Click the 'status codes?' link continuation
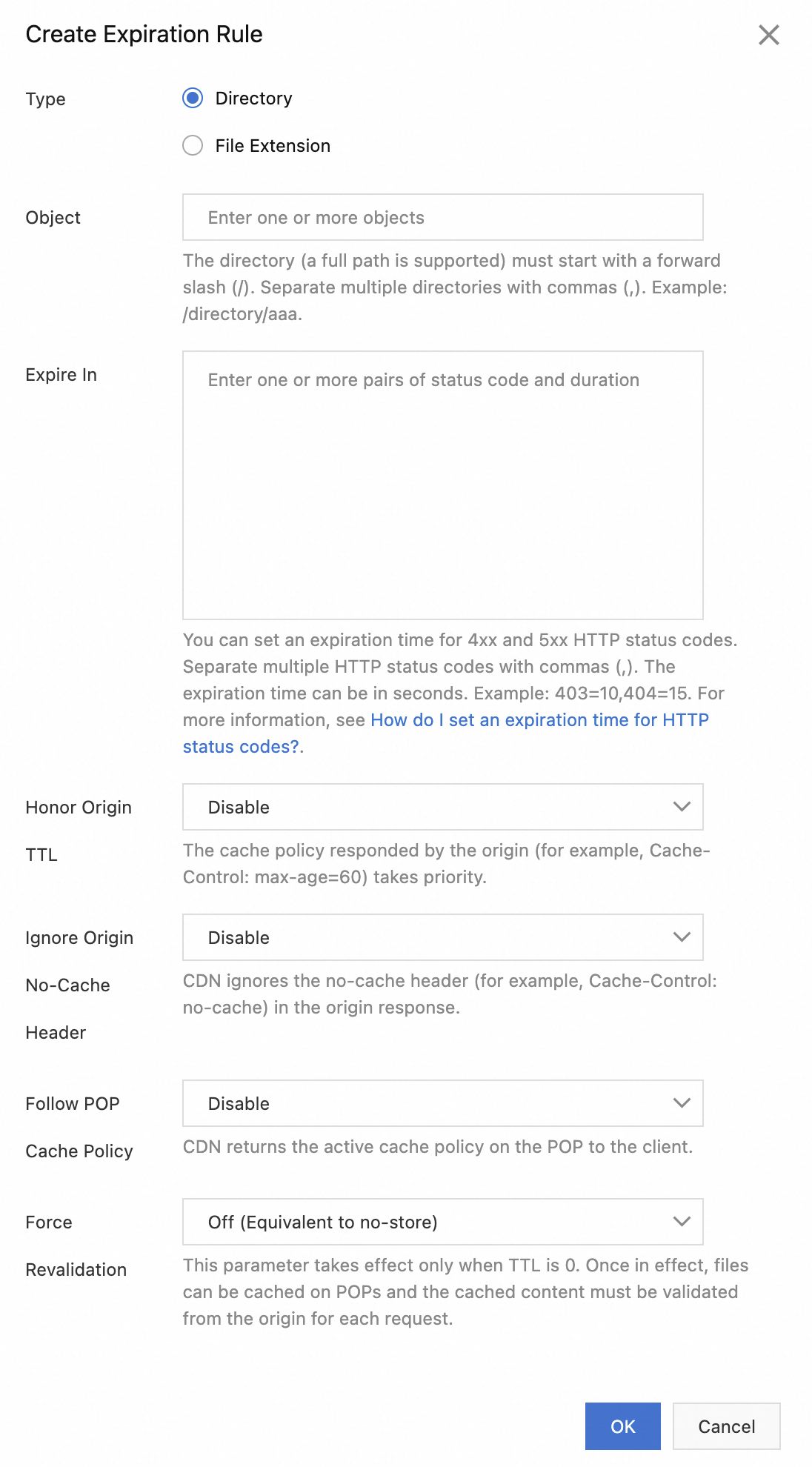The height and width of the screenshot is (1467, 812). click(x=241, y=747)
